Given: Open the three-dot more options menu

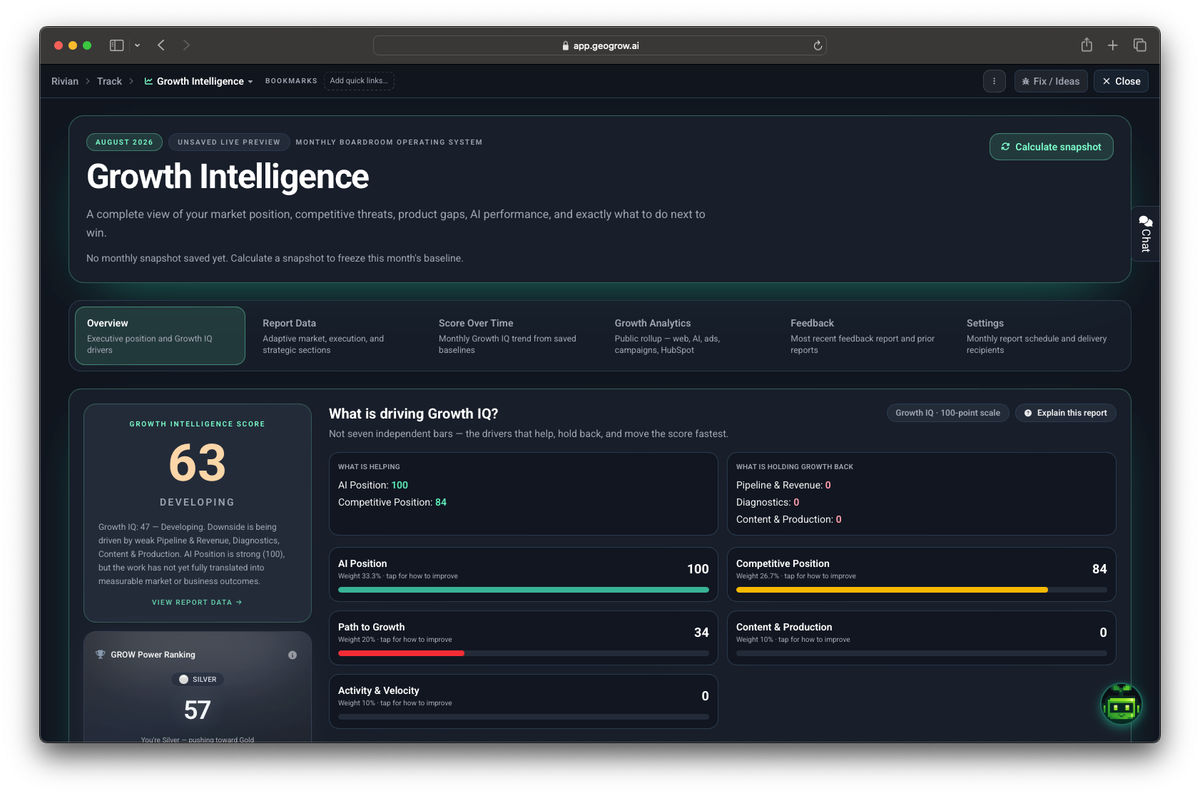Looking at the screenshot, I should point(994,81).
